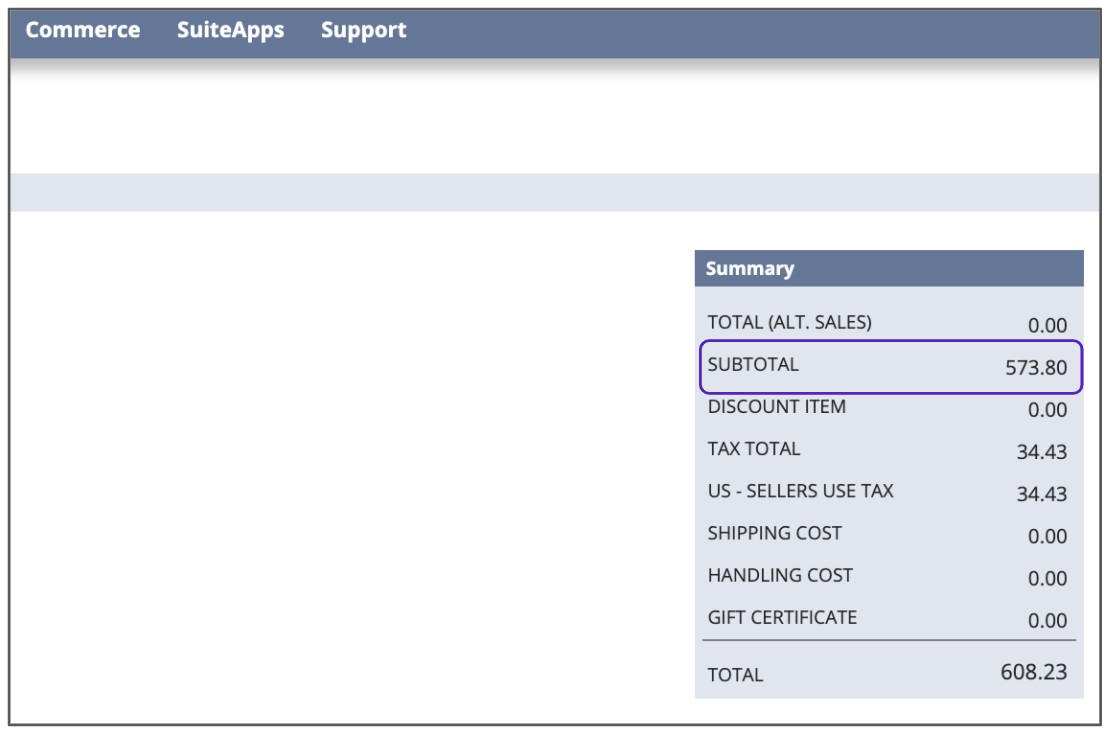Select the SUBTOTAL label
The height and width of the screenshot is (738, 1114).
point(753,365)
